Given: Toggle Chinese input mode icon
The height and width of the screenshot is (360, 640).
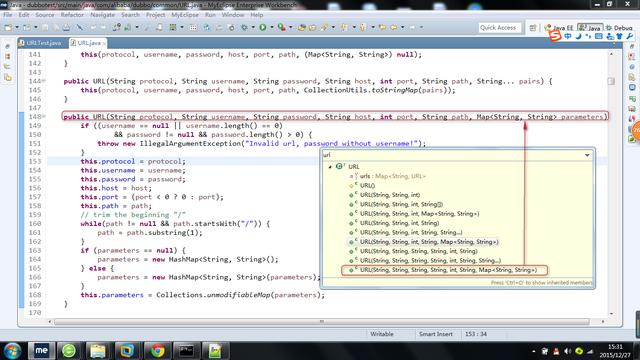Looking at the screenshot, I should pos(568,36).
